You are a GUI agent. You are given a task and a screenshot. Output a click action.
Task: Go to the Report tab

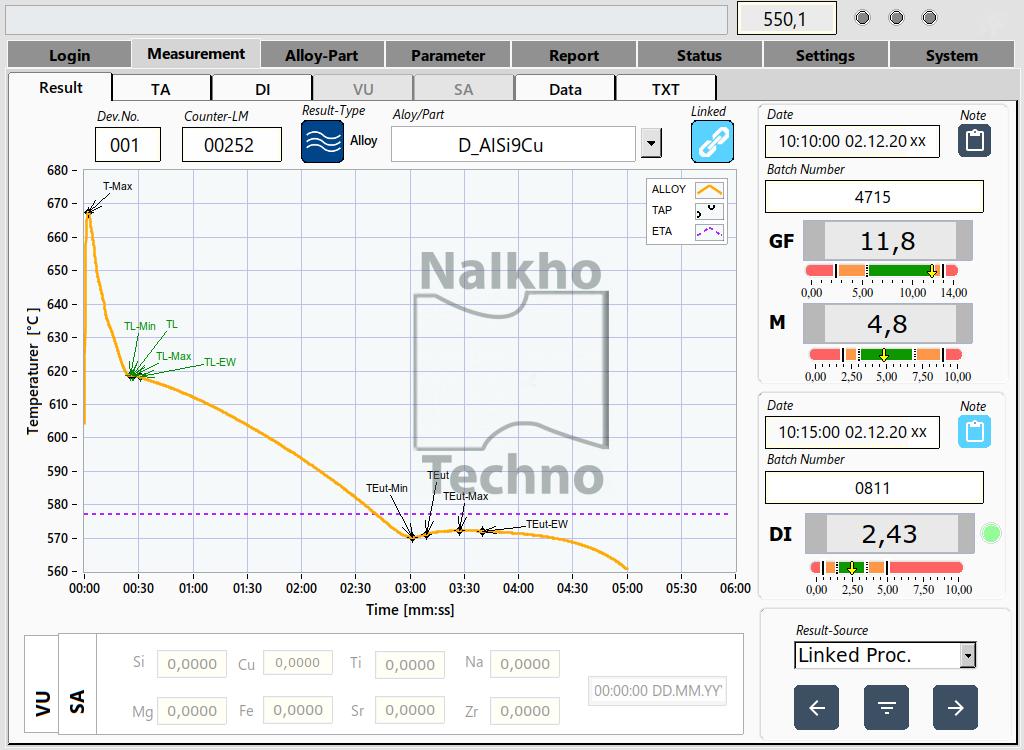coord(573,55)
